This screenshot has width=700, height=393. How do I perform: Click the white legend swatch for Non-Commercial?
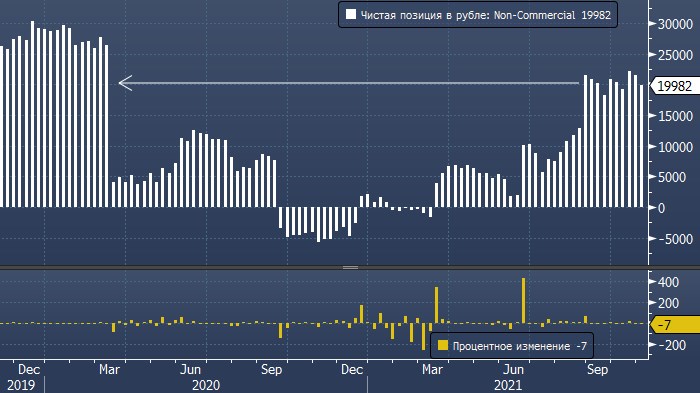coord(351,15)
